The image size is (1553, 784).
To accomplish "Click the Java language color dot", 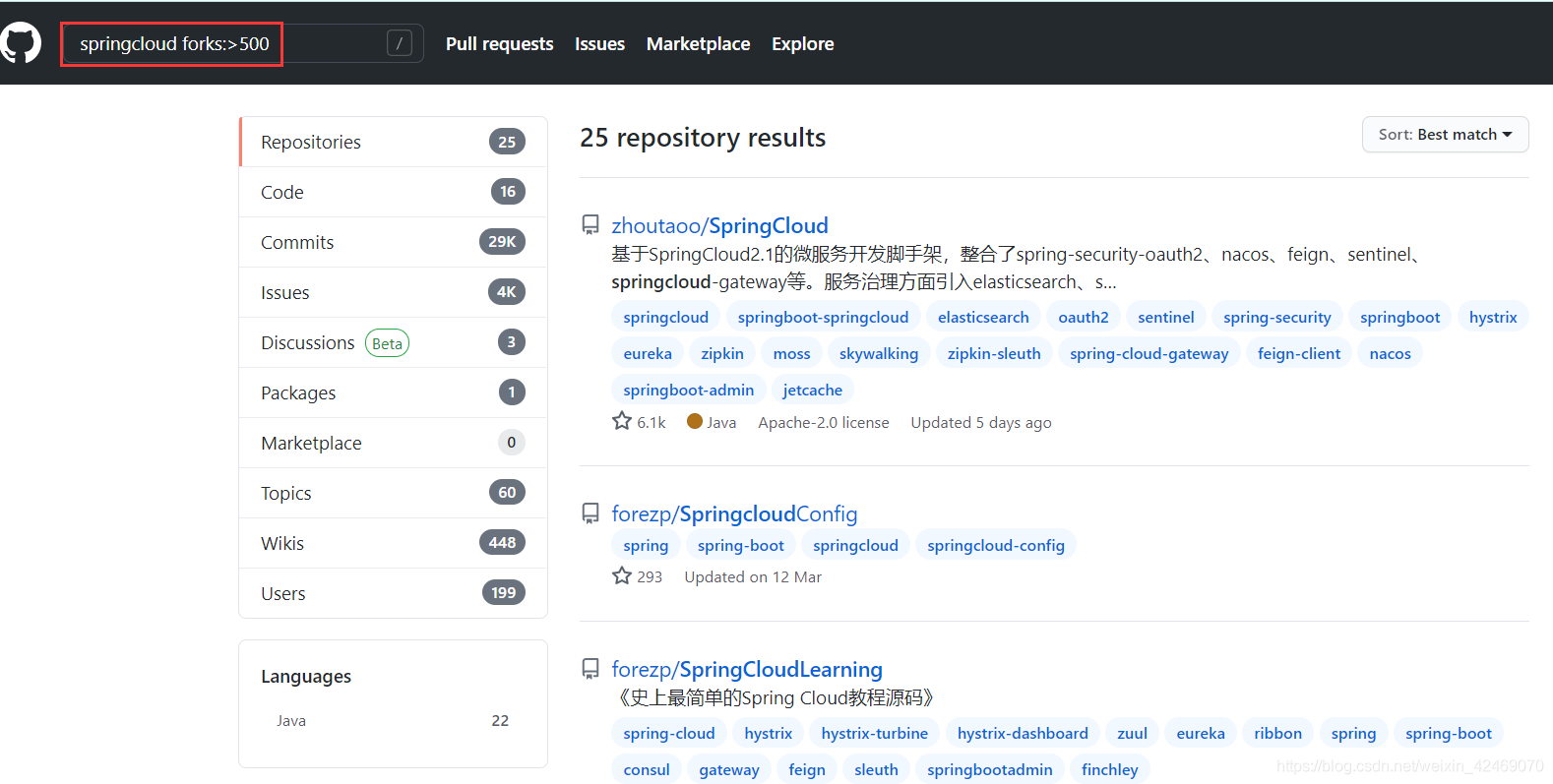I will pyautogui.click(x=695, y=421).
